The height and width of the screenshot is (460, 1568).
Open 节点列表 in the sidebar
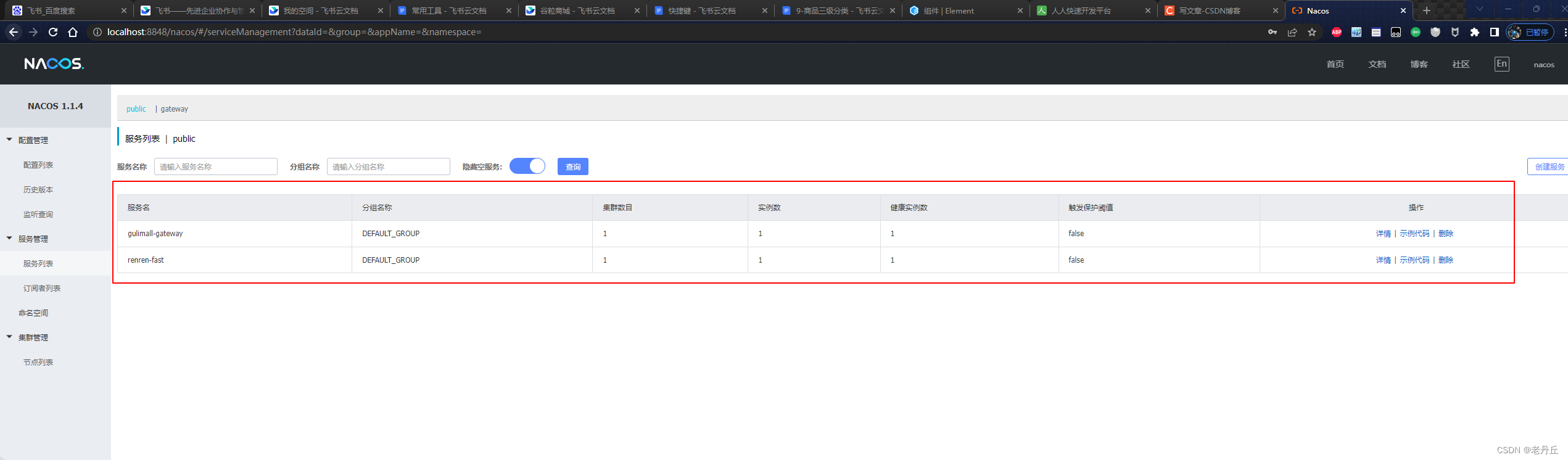[38, 362]
